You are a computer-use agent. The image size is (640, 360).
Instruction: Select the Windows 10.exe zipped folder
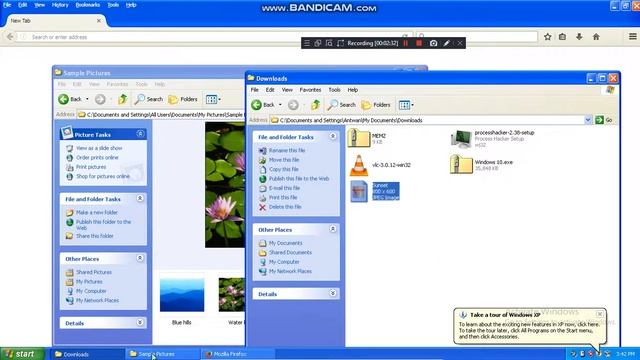pos(481,165)
